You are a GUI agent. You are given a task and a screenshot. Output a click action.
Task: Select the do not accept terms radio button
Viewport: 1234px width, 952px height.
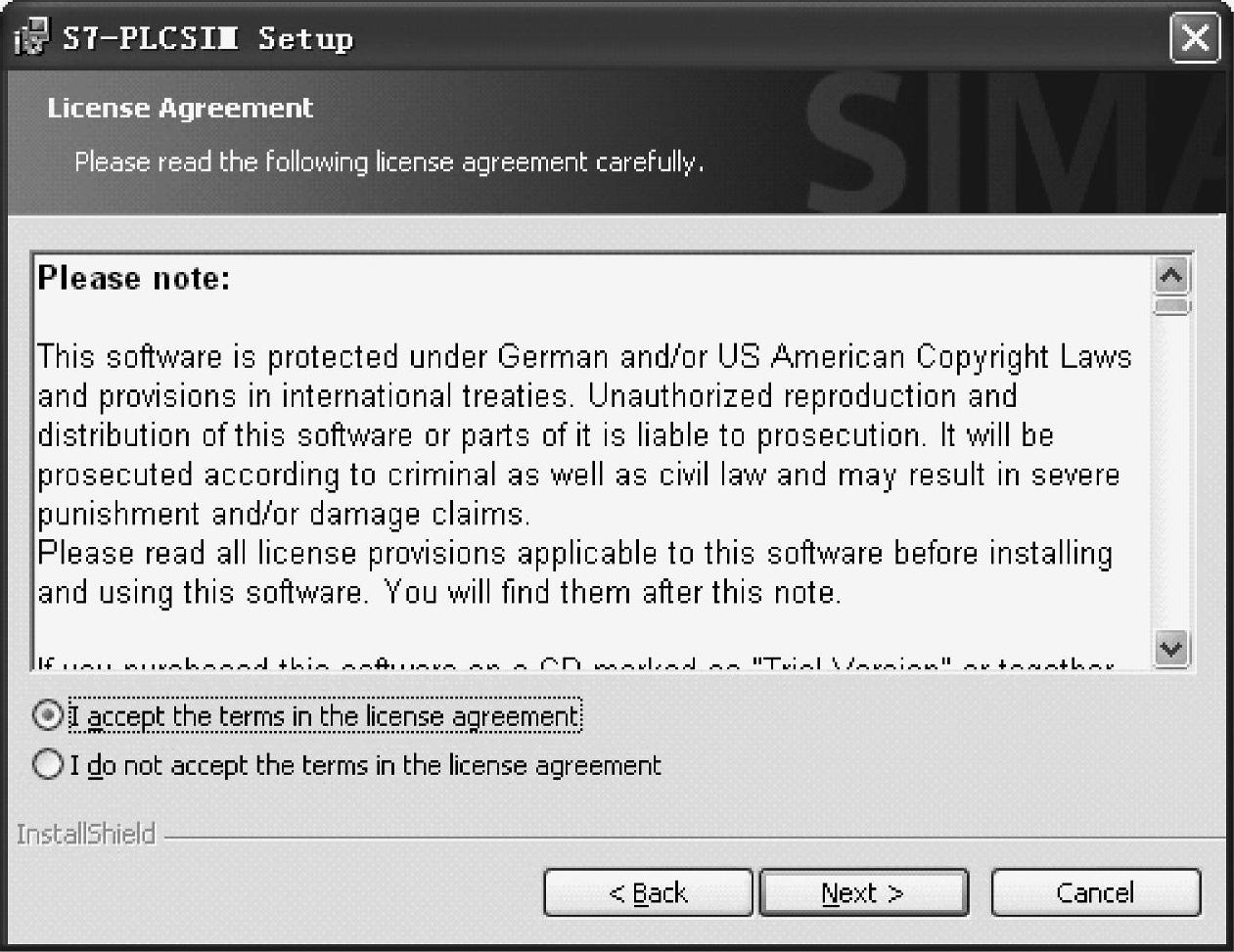coord(47,764)
